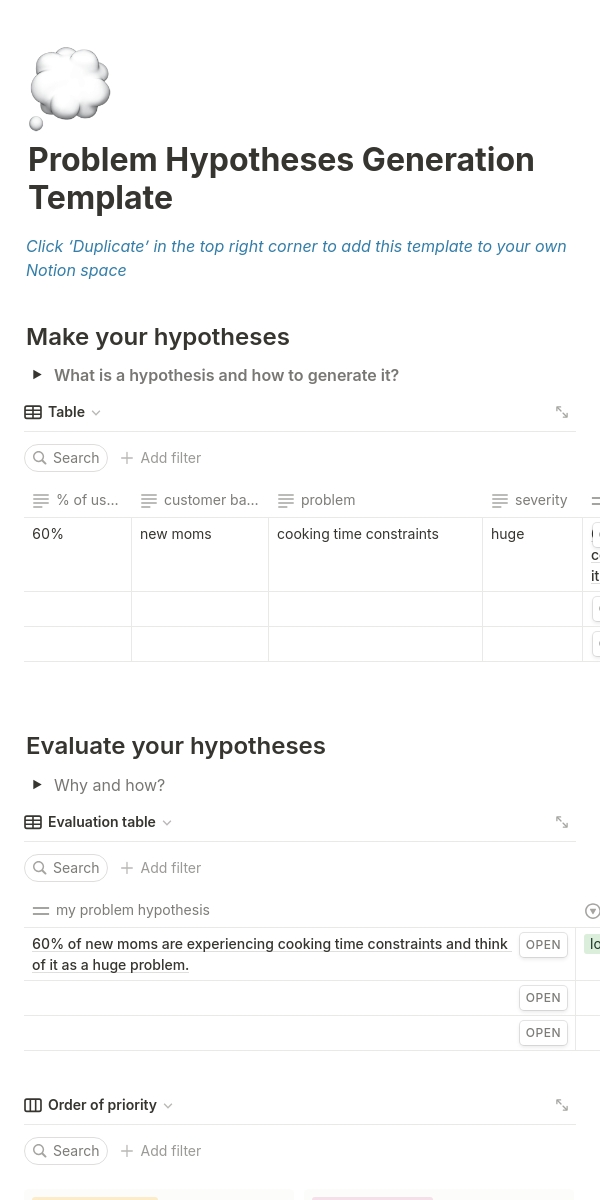Screen dimensions: 600x1200
Task: Click the thought bubble page icon
Action: pyautogui.click(x=69, y=88)
